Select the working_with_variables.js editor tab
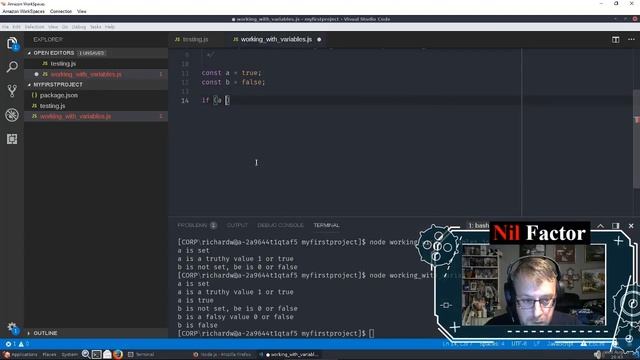Screen dimensions: 640x360 point(277,40)
